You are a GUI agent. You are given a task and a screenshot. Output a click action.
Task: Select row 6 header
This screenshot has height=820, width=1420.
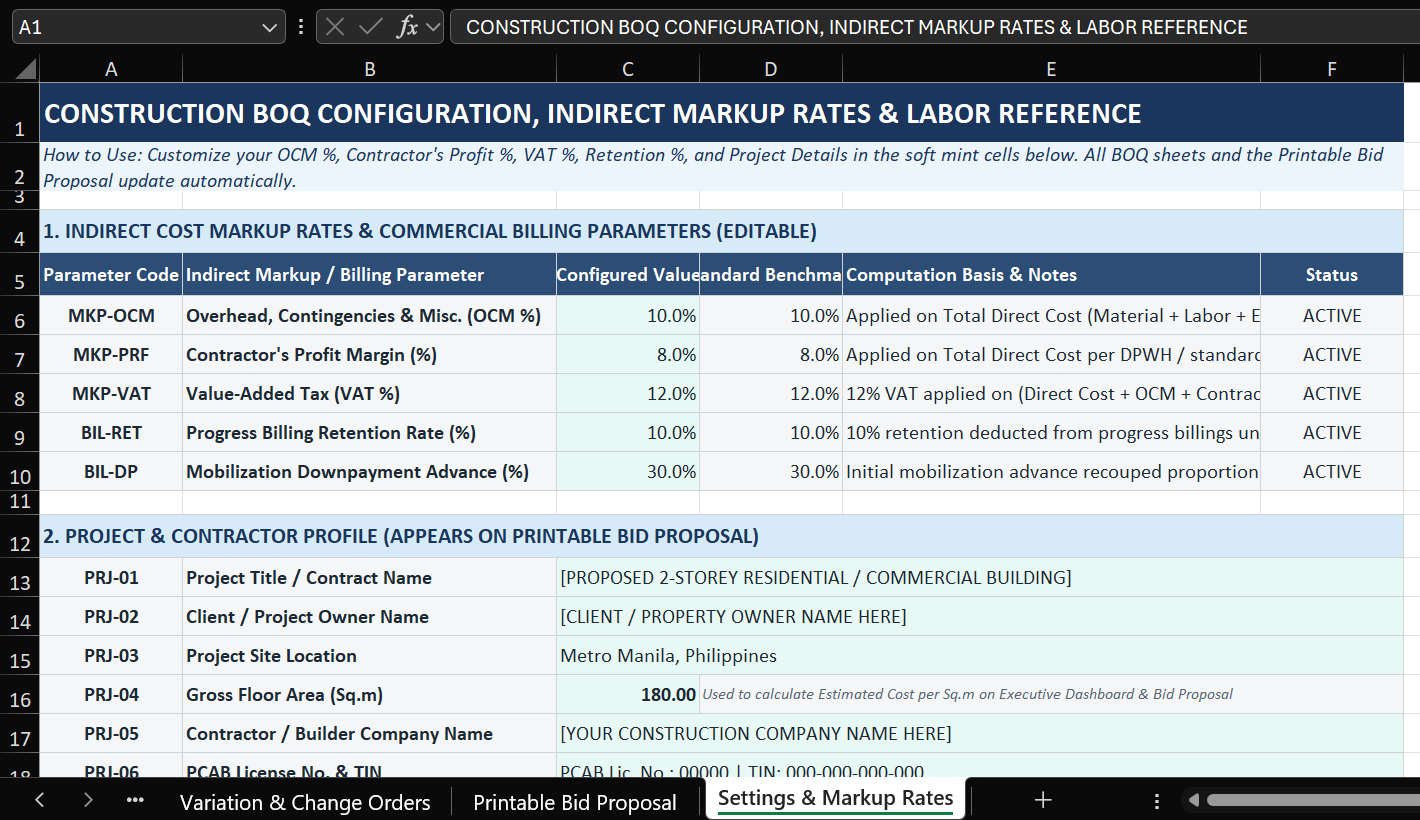point(20,317)
